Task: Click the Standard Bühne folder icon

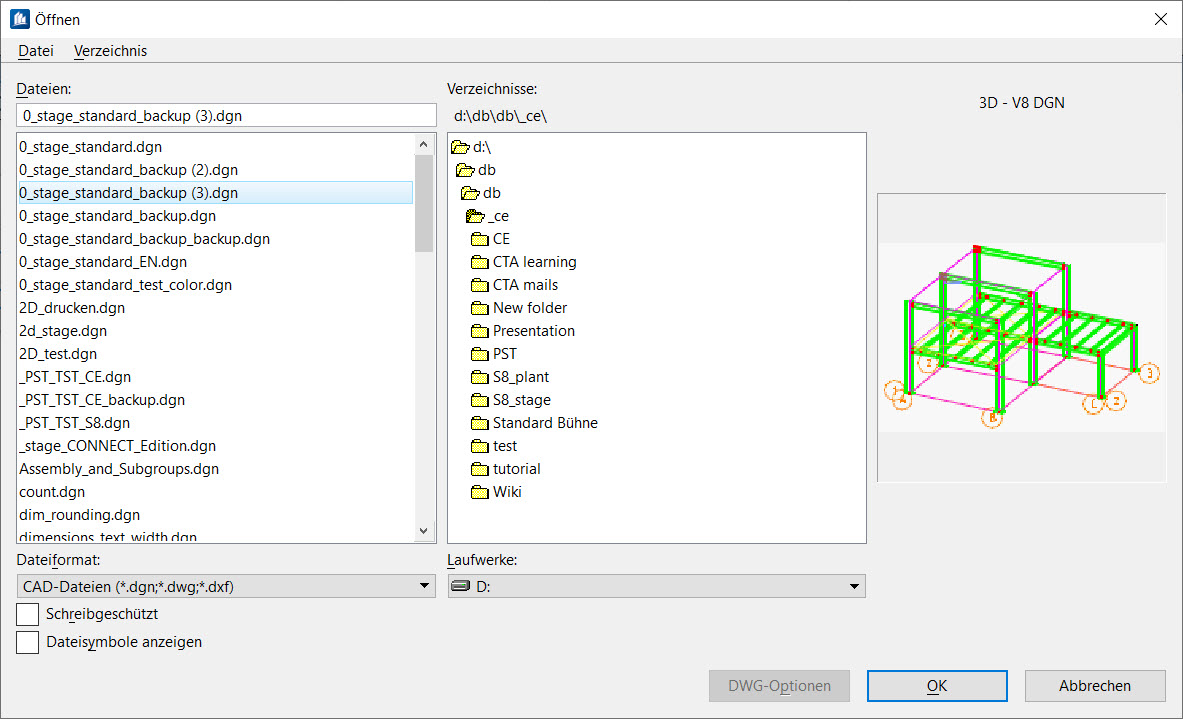Action: (x=480, y=423)
